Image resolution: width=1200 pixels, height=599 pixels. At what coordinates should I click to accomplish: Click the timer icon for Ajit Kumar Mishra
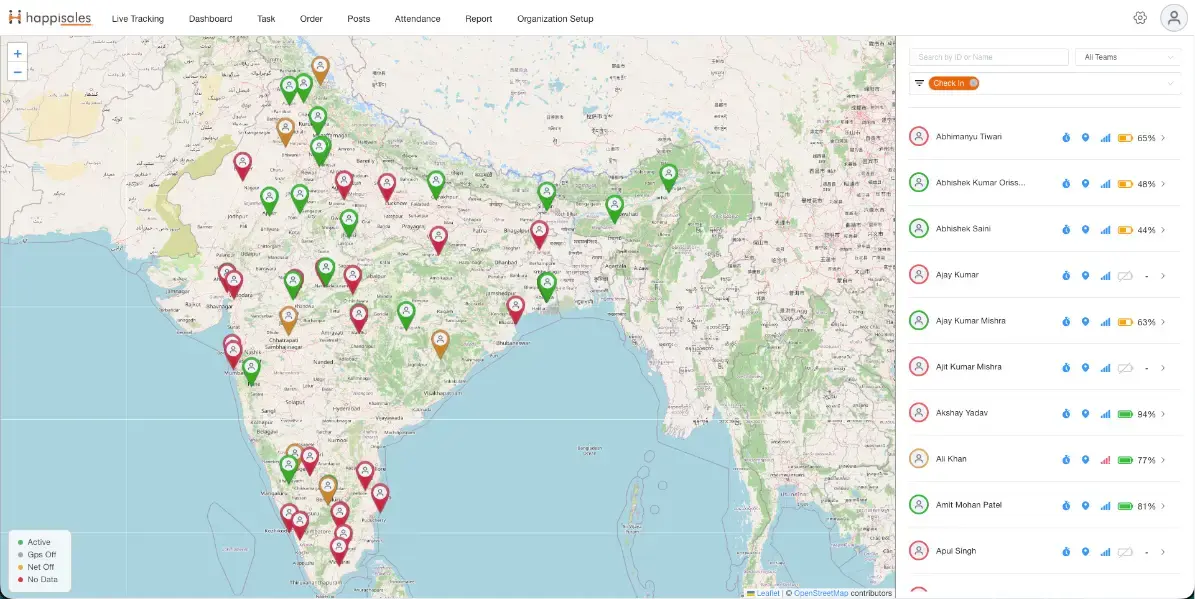click(x=1066, y=368)
